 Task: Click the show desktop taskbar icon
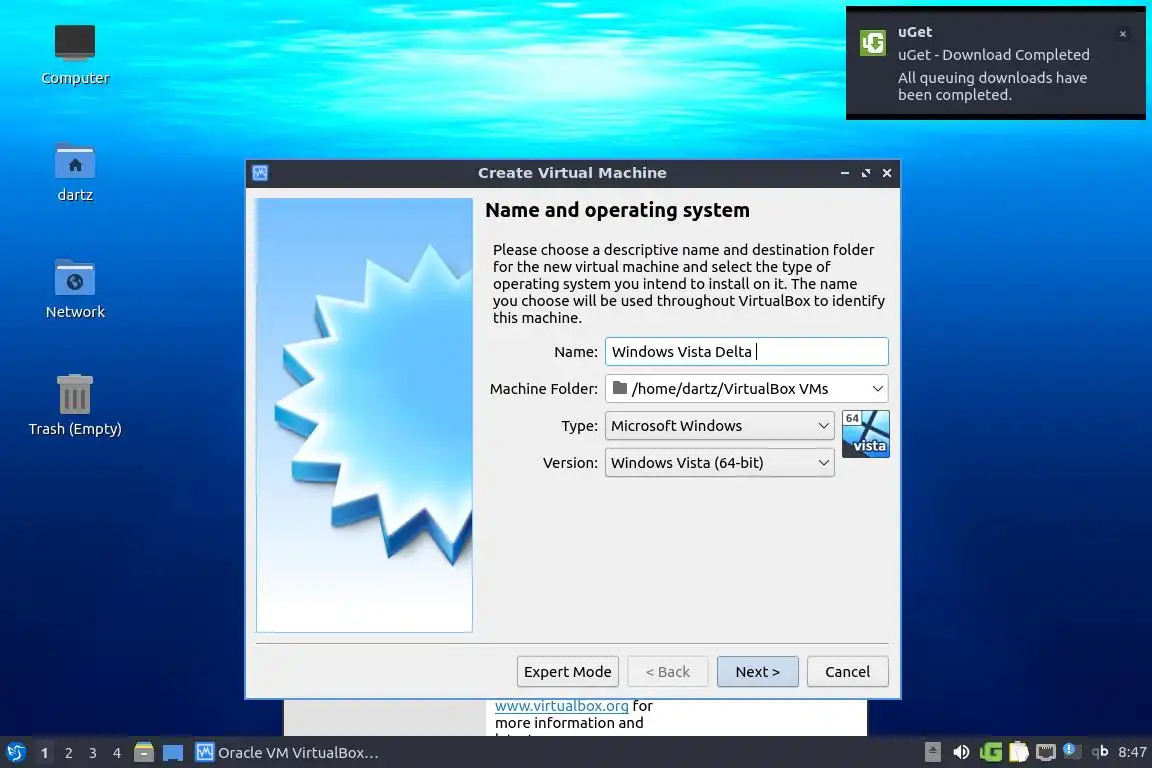point(173,753)
